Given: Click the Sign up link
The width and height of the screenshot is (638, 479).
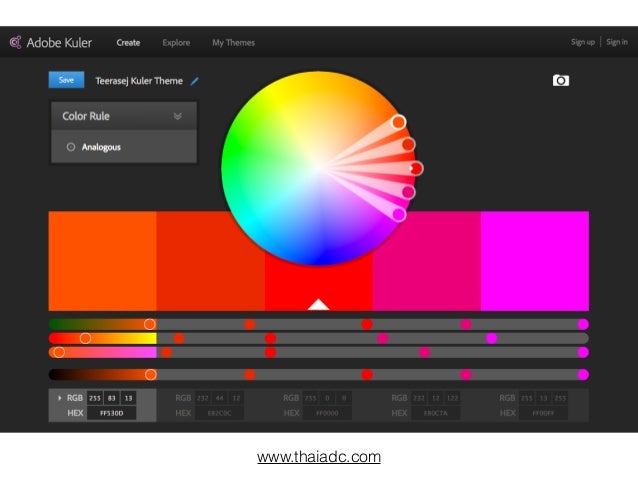Looking at the screenshot, I should (x=583, y=42).
